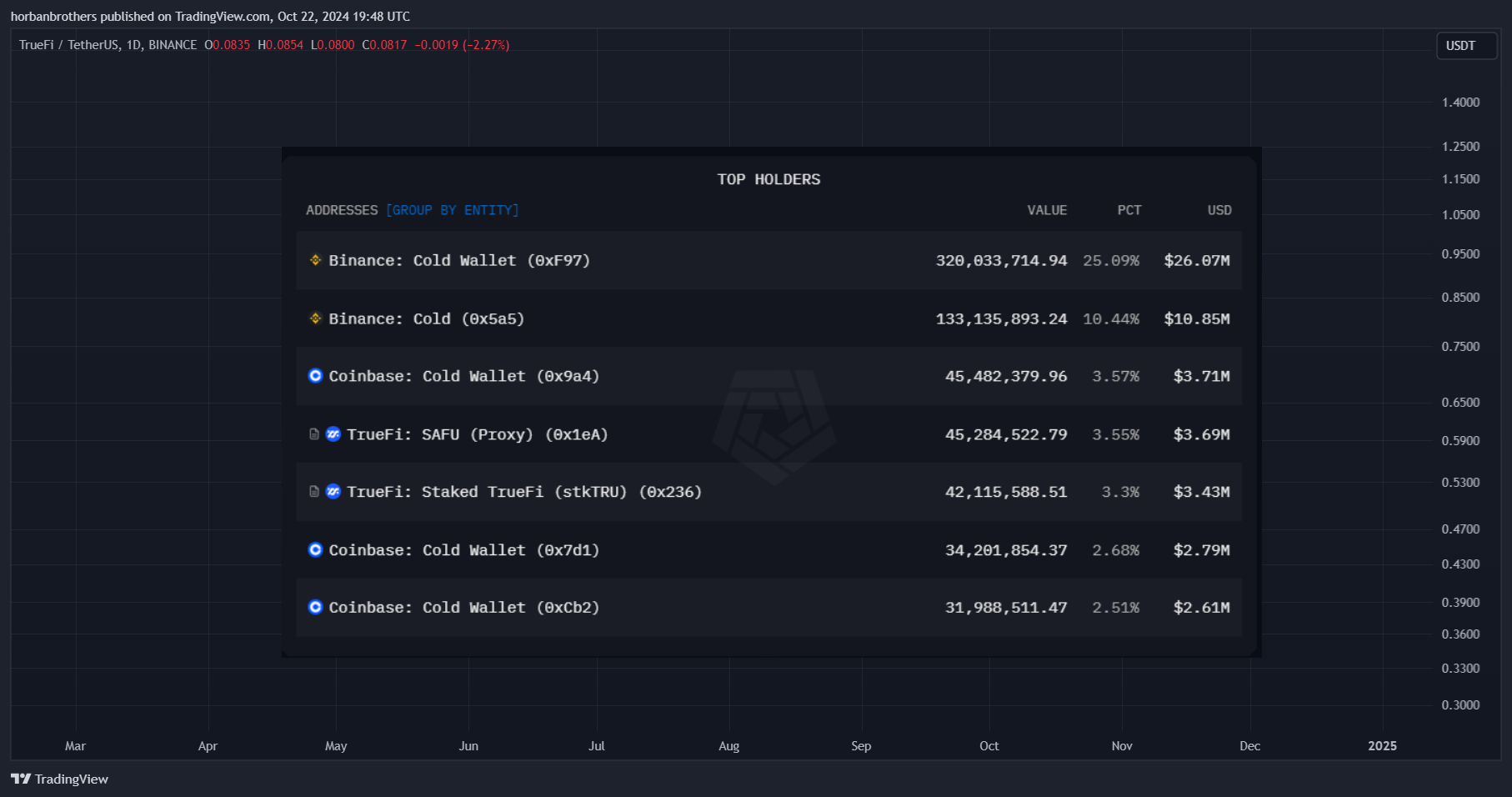1512x797 pixels.
Task: Open Binance: Cold (0x5a5) address
Action: (x=427, y=319)
